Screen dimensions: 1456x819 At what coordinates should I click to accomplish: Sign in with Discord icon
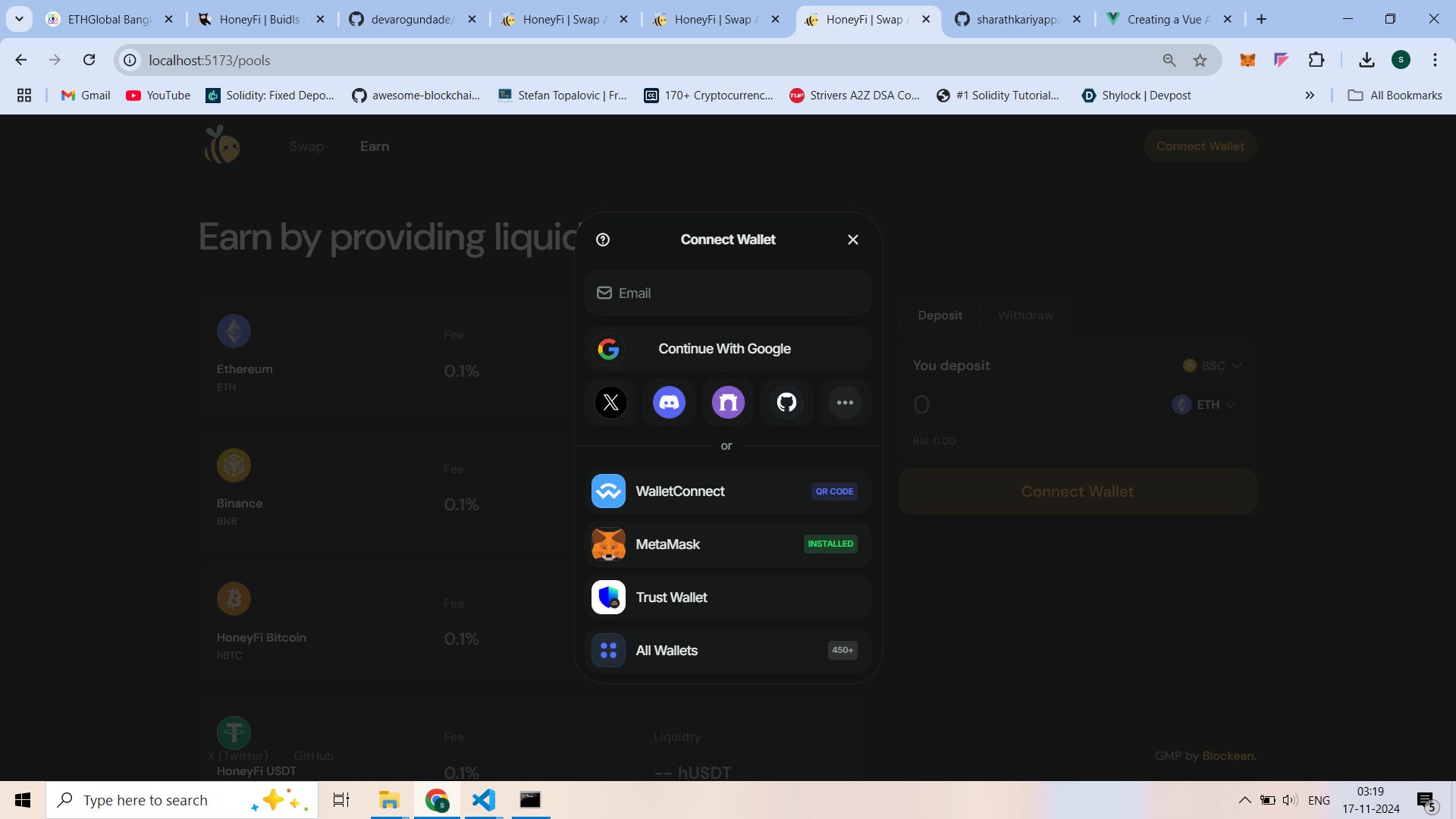pyautogui.click(x=669, y=403)
